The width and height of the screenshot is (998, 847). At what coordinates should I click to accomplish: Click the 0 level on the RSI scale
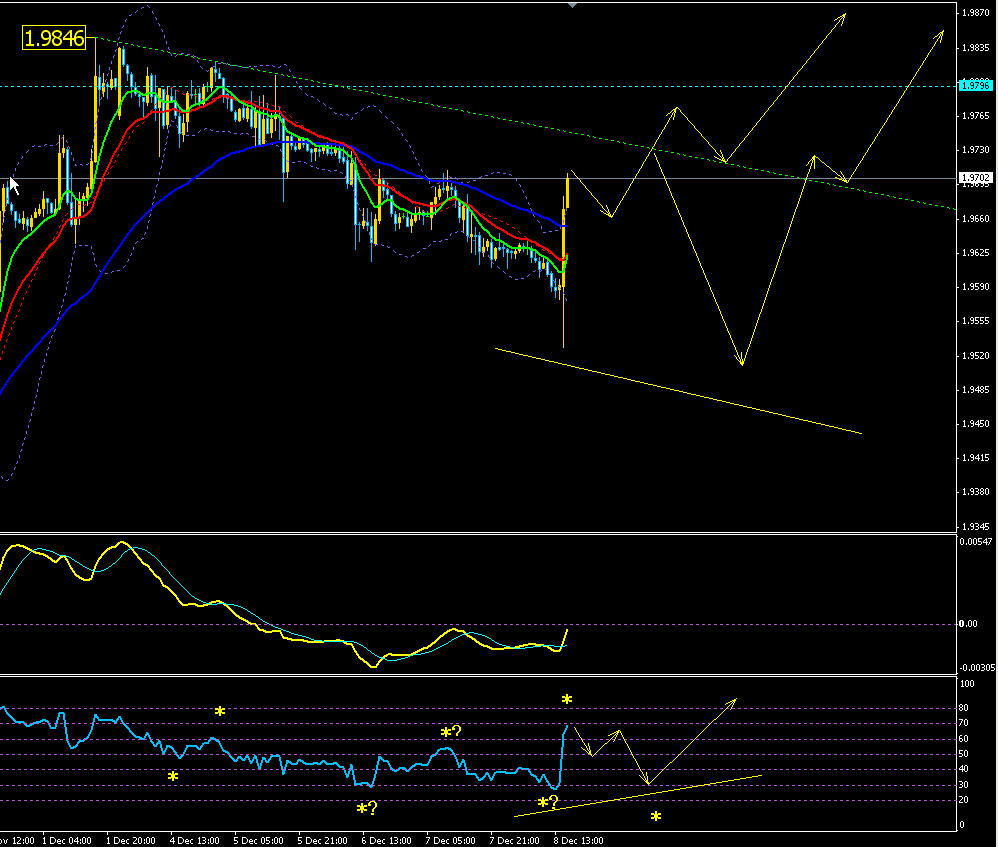(x=962, y=825)
